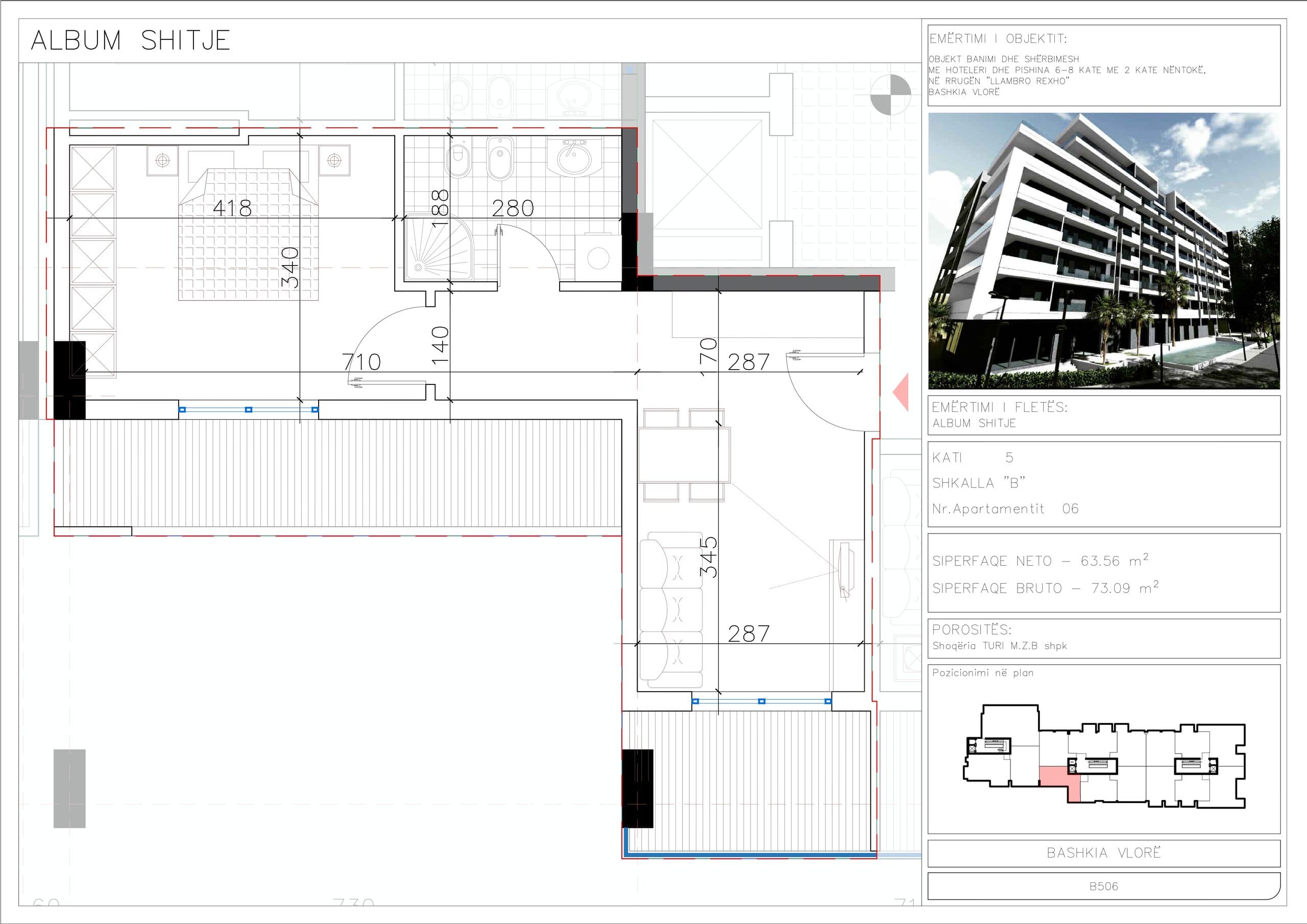
Task: Select the corner shower tray symbol
Action: (x=439, y=248)
